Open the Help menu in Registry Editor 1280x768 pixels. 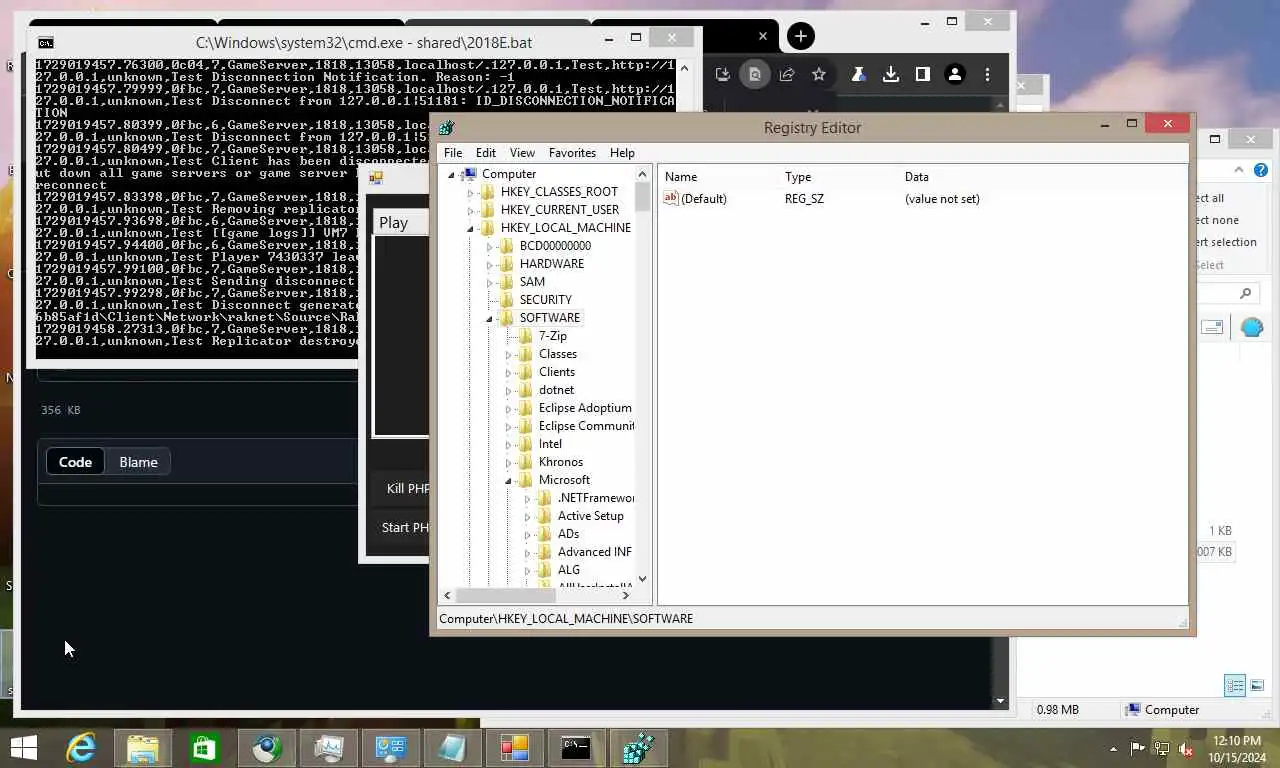pos(622,153)
